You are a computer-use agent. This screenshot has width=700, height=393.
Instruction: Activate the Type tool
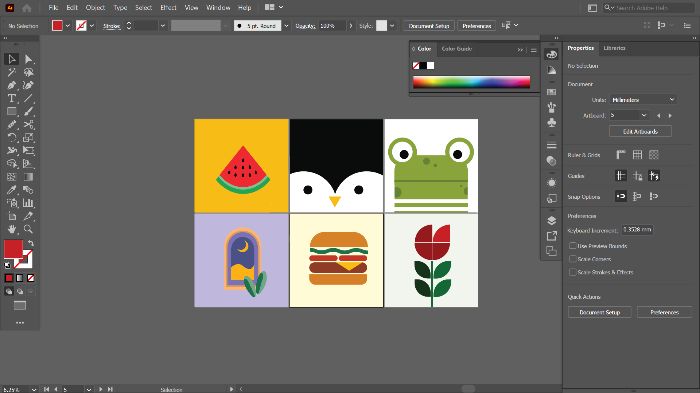(12, 98)
